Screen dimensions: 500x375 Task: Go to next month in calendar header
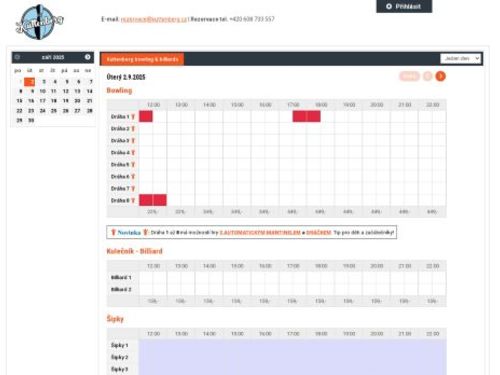[88, 57]
